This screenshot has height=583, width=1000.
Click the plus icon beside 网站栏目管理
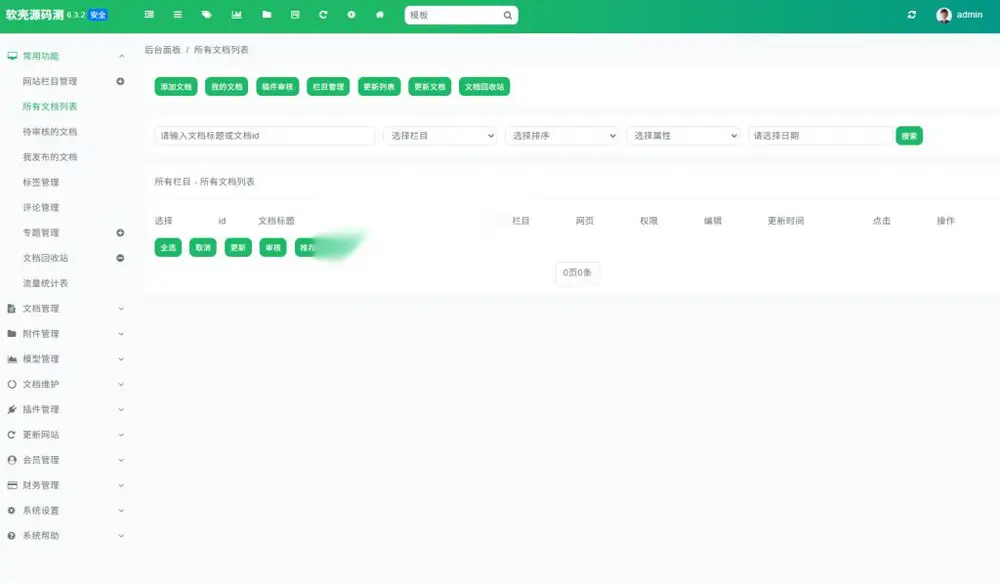[x=120, y=81]
